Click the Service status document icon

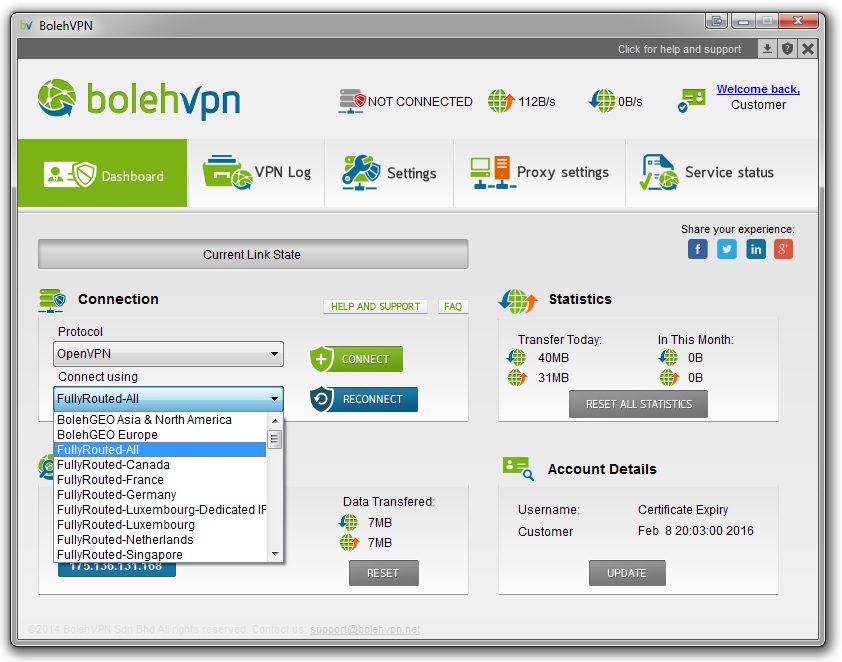tap(659, 172)
